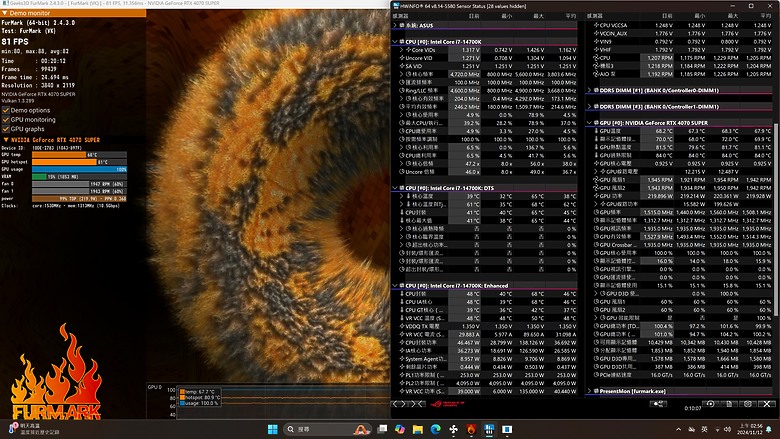Switch to HWiNFO via its taskbar icon
This screenshot has width=780, height=439.
point(489,429)
